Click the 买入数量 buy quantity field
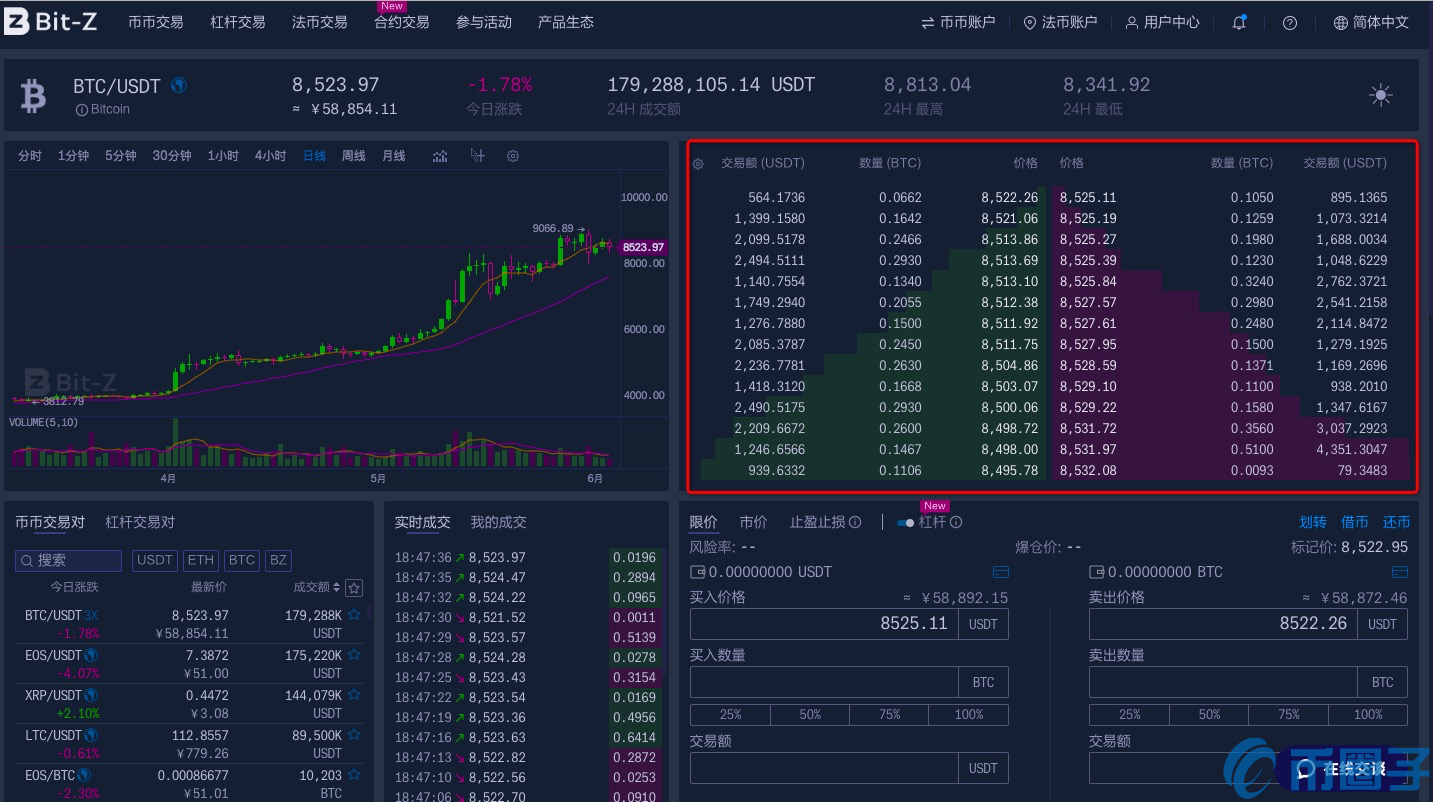Viewport: 1433px width, 802px height. point(824,682)
